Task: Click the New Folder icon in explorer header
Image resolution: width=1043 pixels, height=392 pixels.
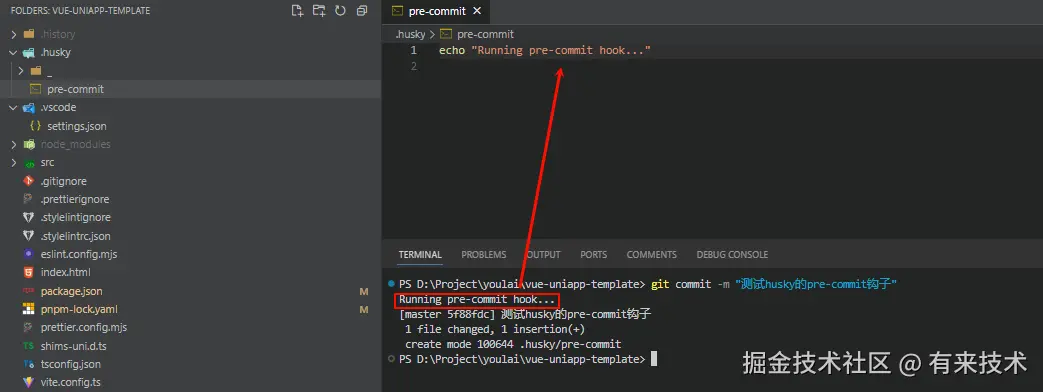Action: click(x=319, y=11)
